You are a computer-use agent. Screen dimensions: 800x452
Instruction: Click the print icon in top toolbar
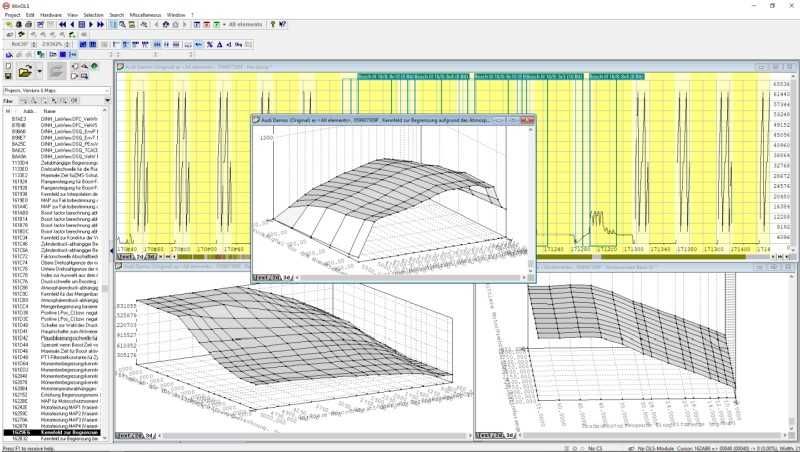(29, 24)
